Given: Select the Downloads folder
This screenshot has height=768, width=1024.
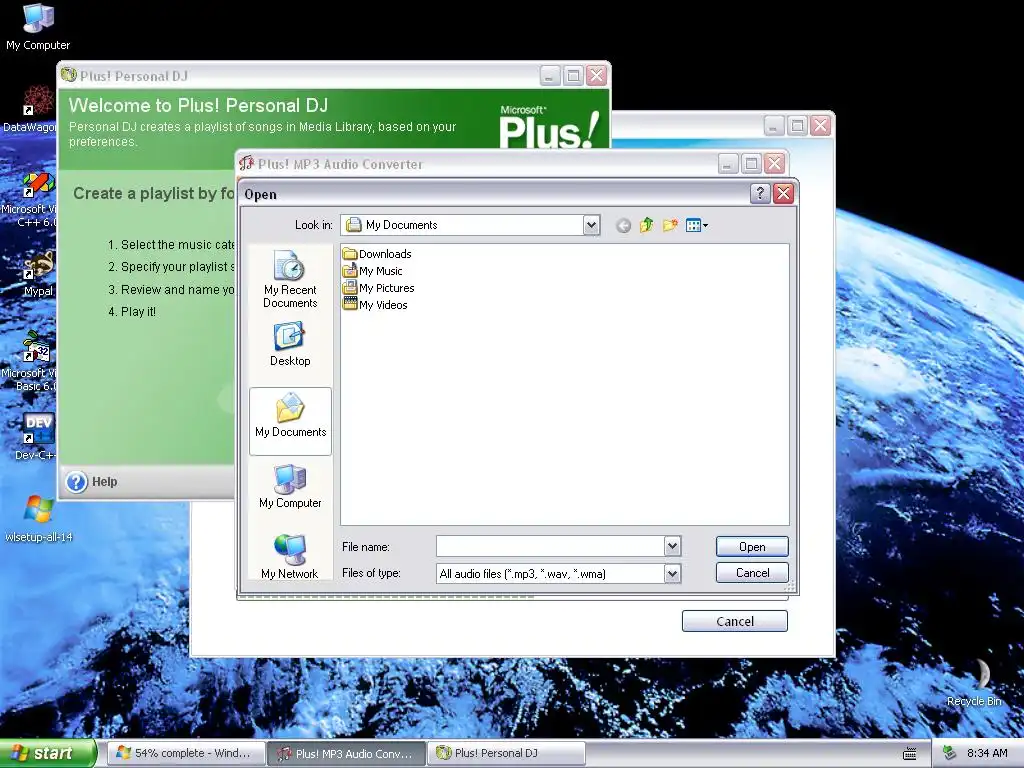Looking at the screenshot, I should pos(377,253).
